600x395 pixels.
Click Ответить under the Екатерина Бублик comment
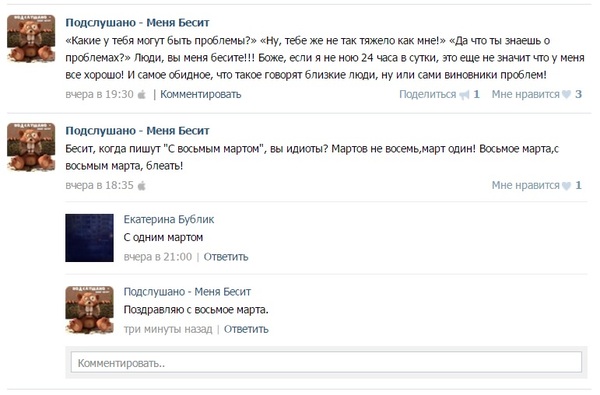tap(226, 257)
